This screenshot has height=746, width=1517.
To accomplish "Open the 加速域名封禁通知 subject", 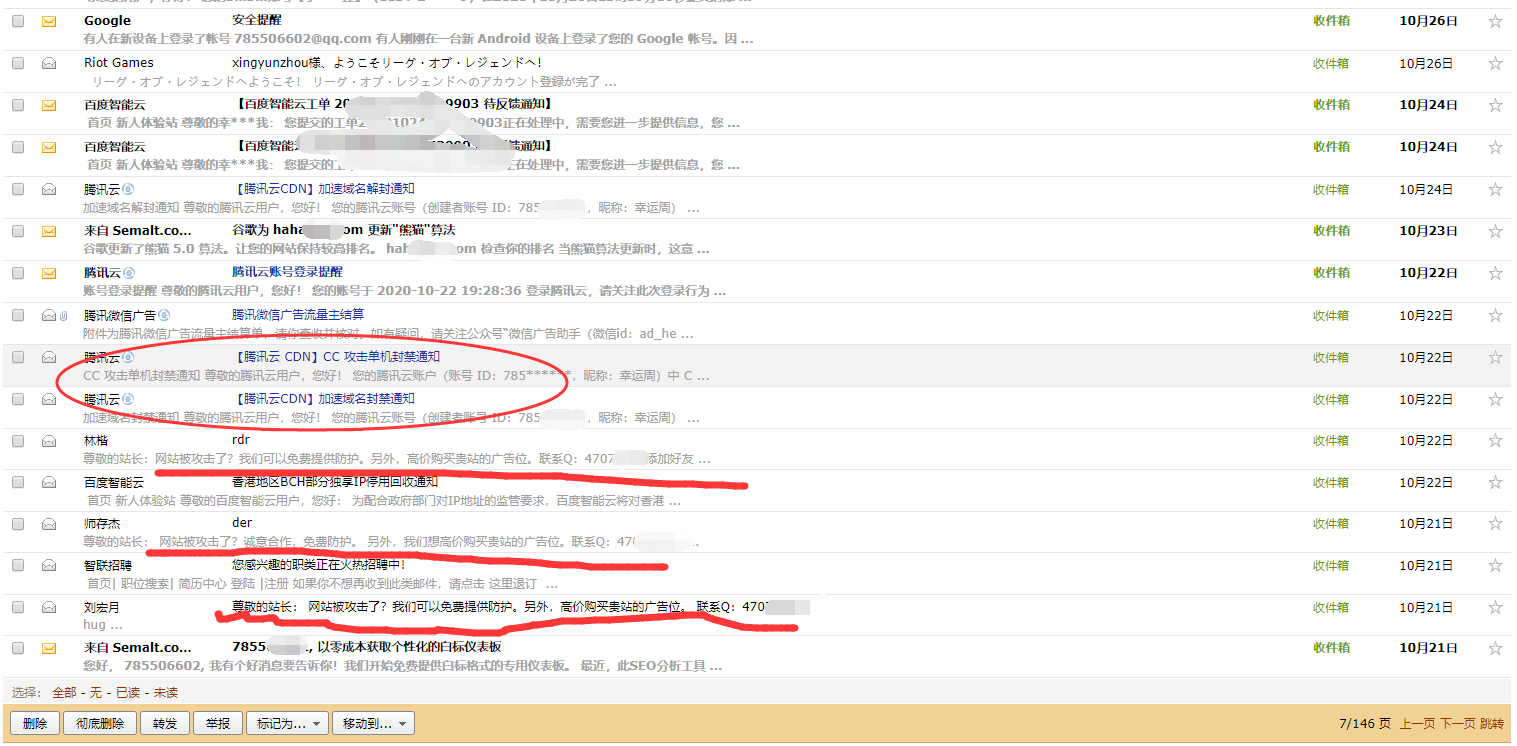I will tap(323, 398).
